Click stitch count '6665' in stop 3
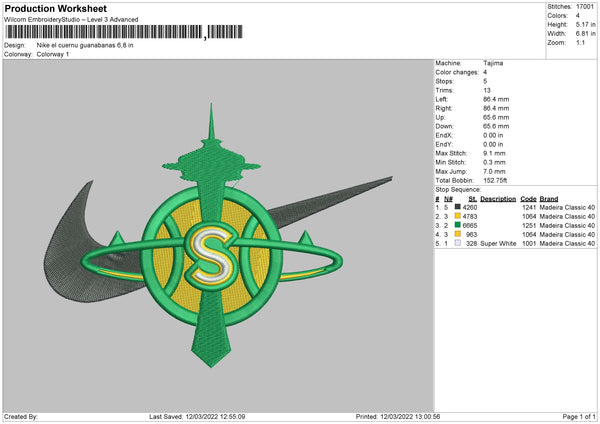This screenshot has height=424, width=600. [470, 225]
